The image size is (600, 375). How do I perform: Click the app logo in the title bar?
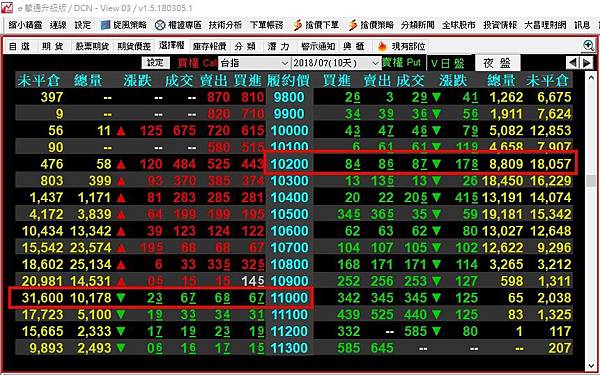tap(7, 7)
